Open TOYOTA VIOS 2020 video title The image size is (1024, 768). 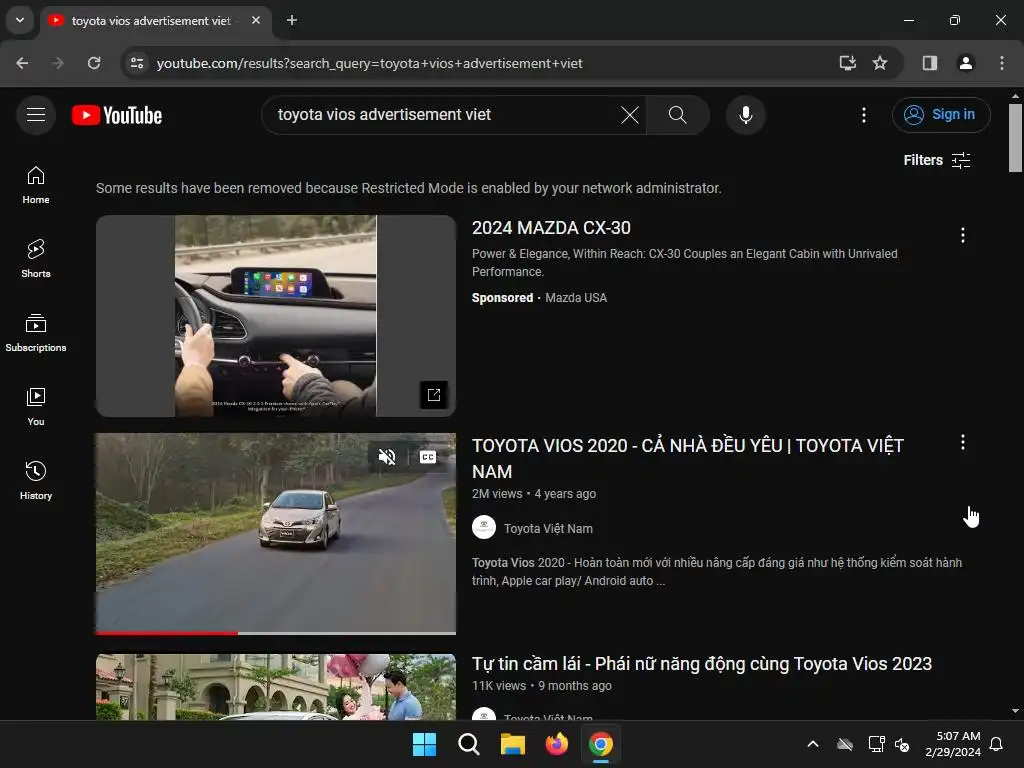(x=688, y=458)
